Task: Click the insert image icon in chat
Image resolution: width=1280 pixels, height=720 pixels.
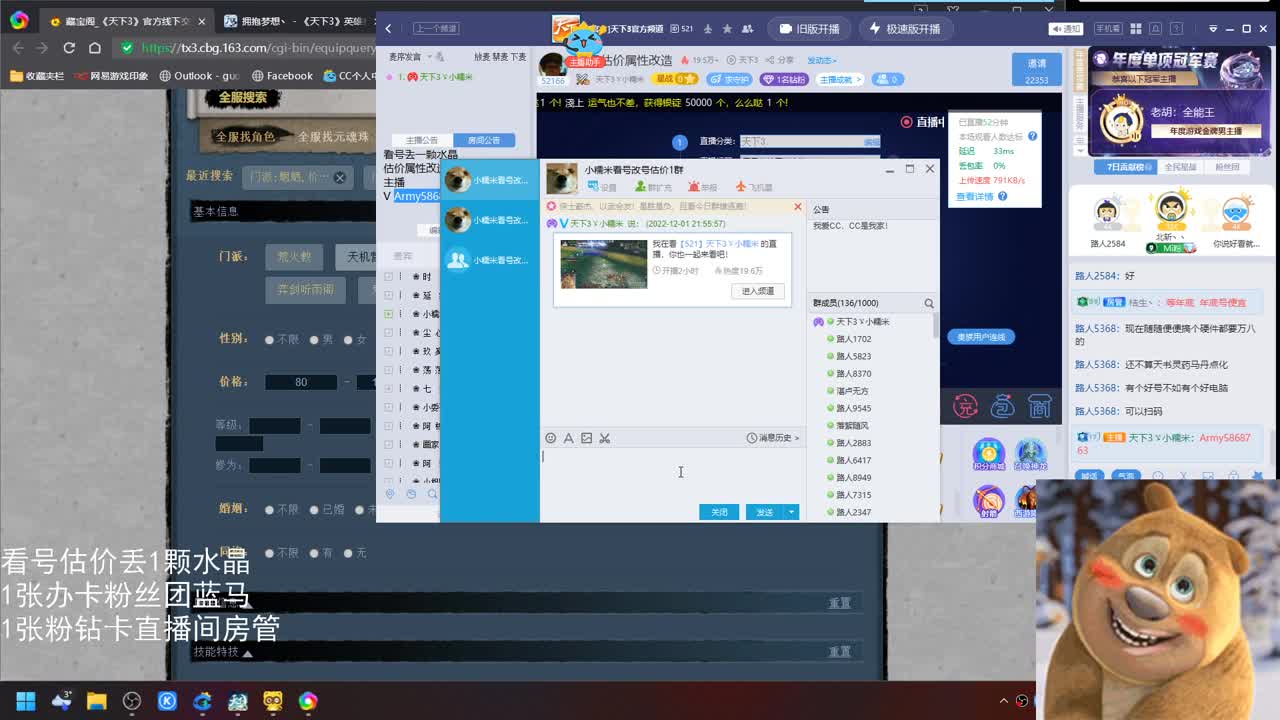Action: [586, 438]
